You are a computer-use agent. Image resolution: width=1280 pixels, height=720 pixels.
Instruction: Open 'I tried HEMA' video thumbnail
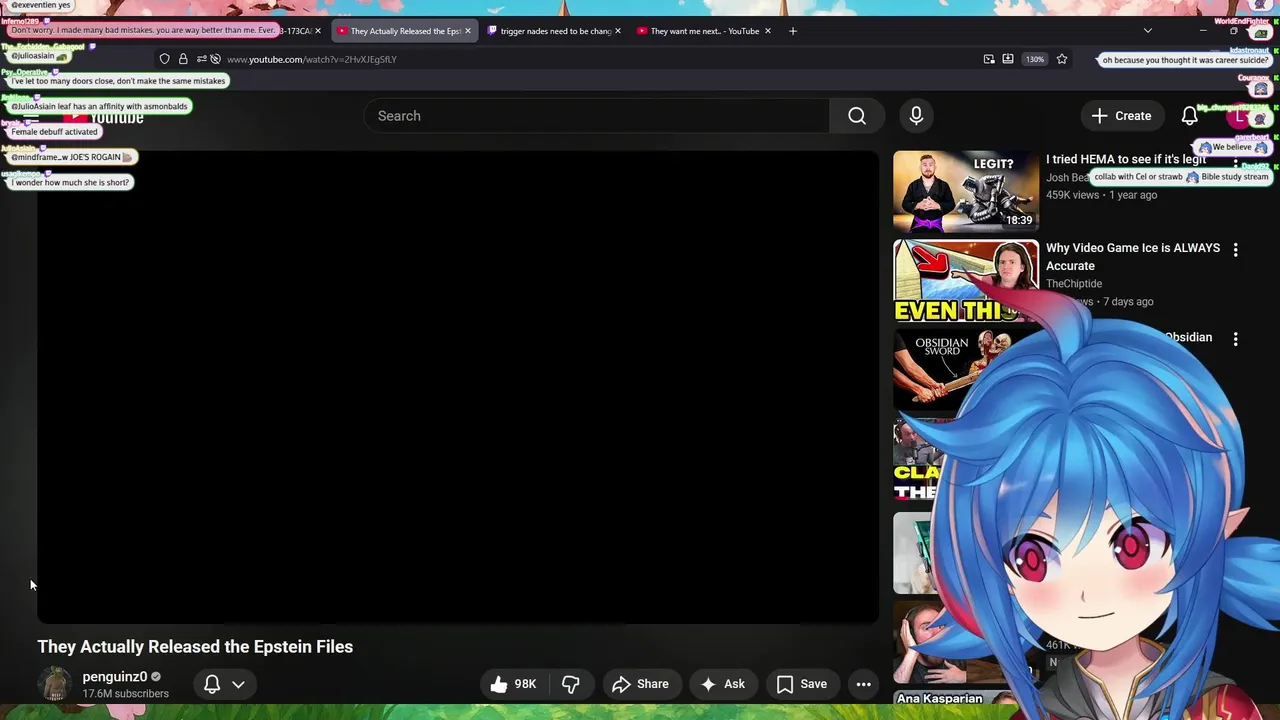pyautogui.click(x=966, y=191)
